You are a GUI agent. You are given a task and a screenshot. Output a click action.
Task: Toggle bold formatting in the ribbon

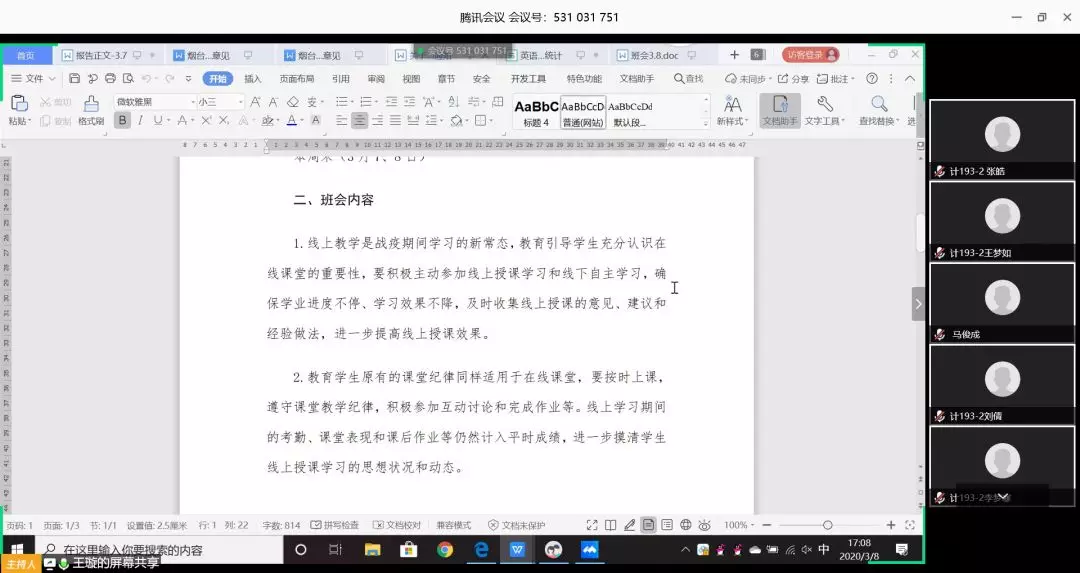tap(122, 120)
